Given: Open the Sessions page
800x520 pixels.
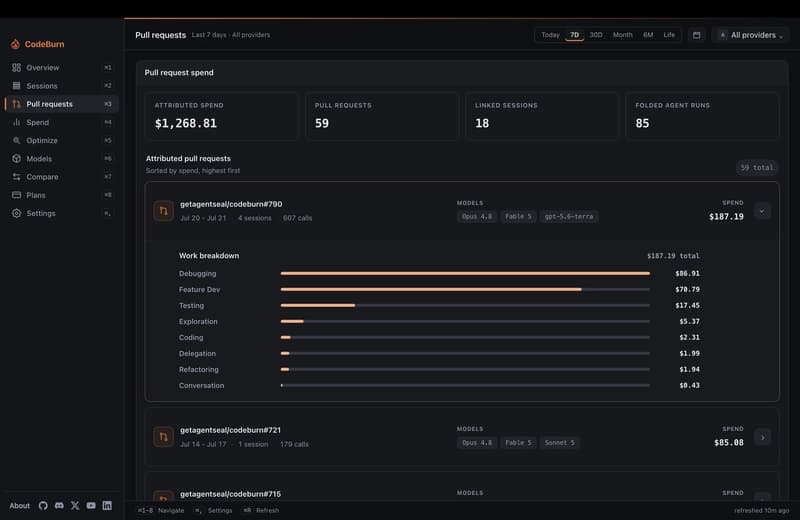Looking at the screenshot, I should 62,86.
